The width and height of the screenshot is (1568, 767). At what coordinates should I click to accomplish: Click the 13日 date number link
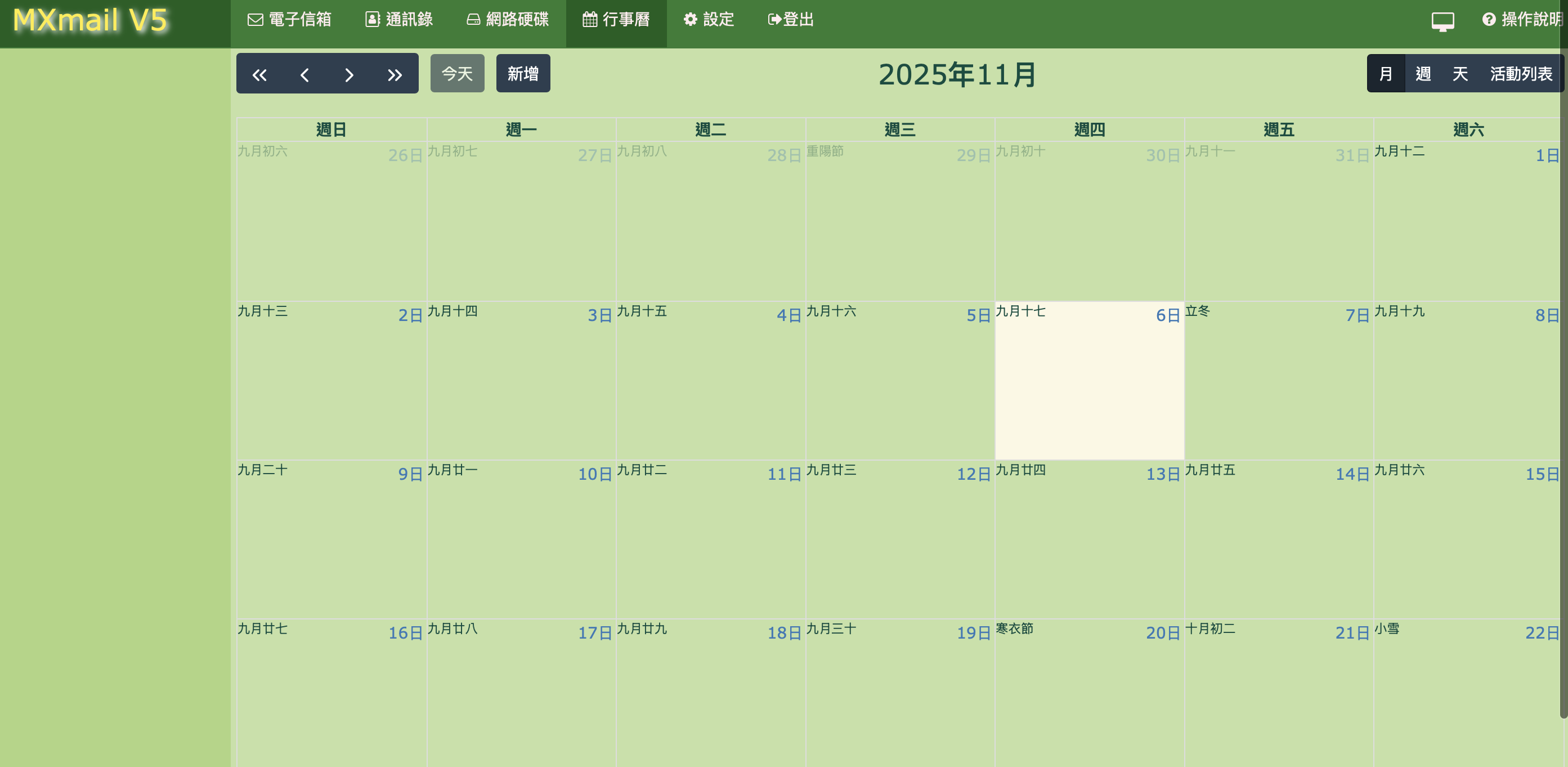tap(1163, 474)
